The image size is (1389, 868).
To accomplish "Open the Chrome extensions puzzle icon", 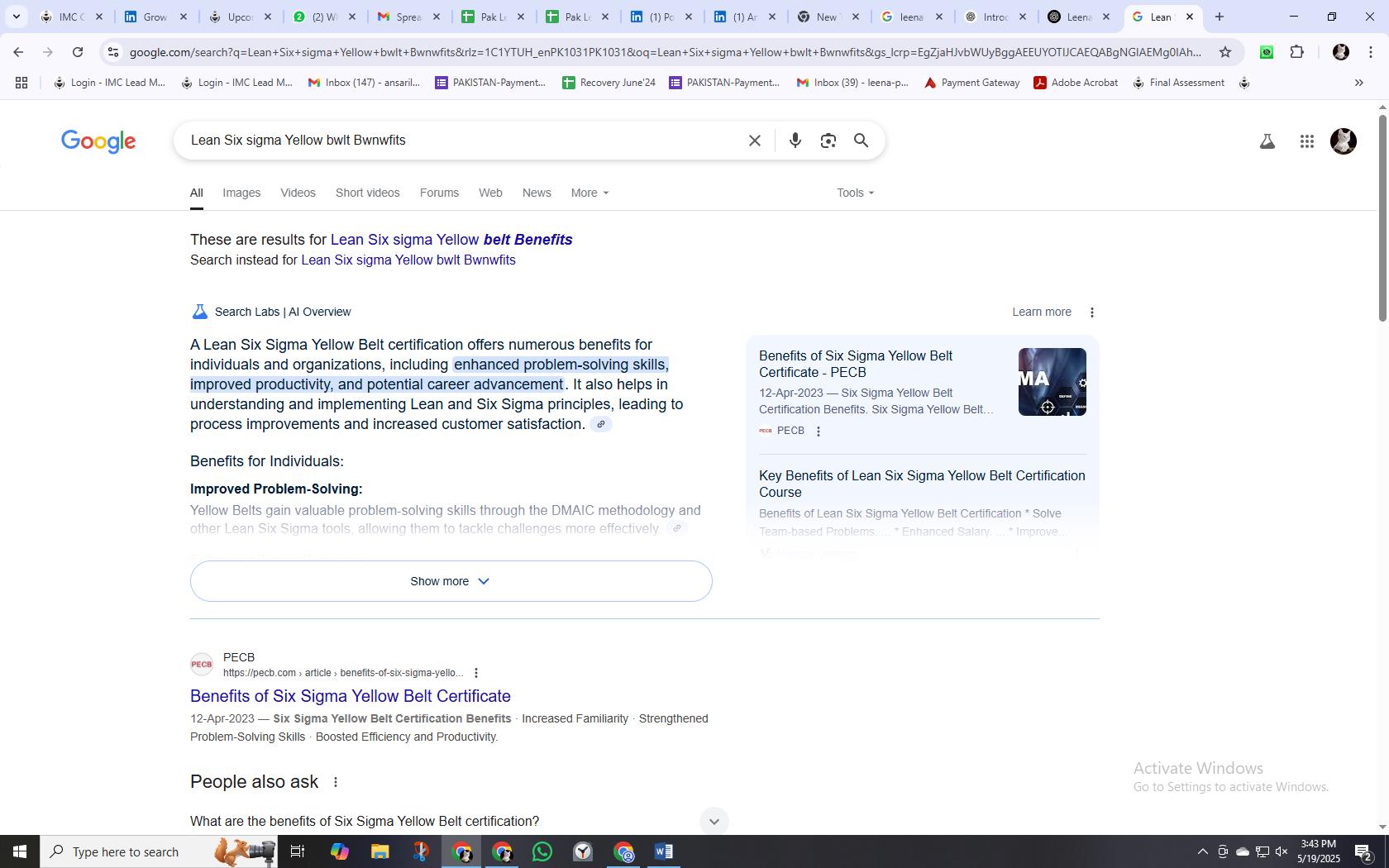I will coord(1296,52).
